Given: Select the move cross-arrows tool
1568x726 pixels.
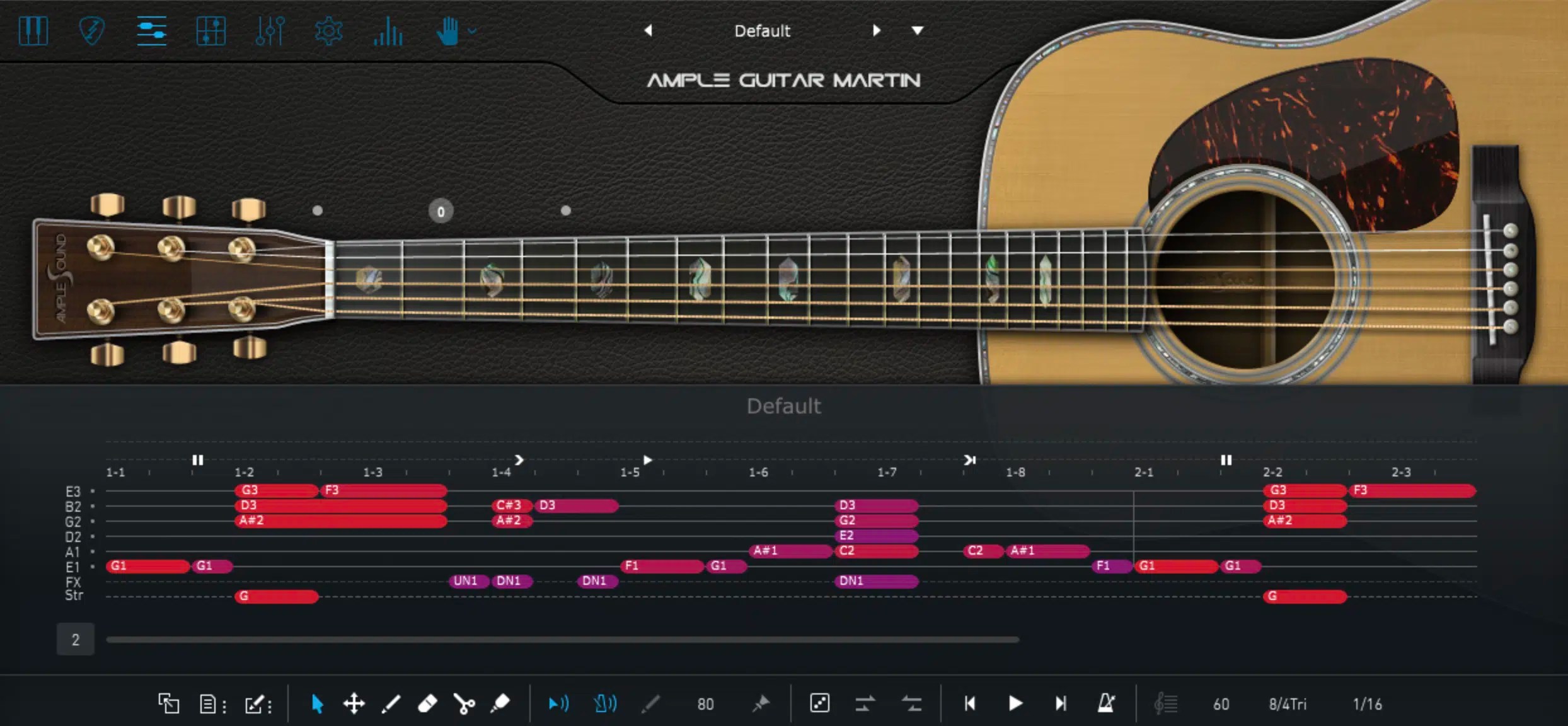Looking at the screenshot, I should click(x=354, y=703).
